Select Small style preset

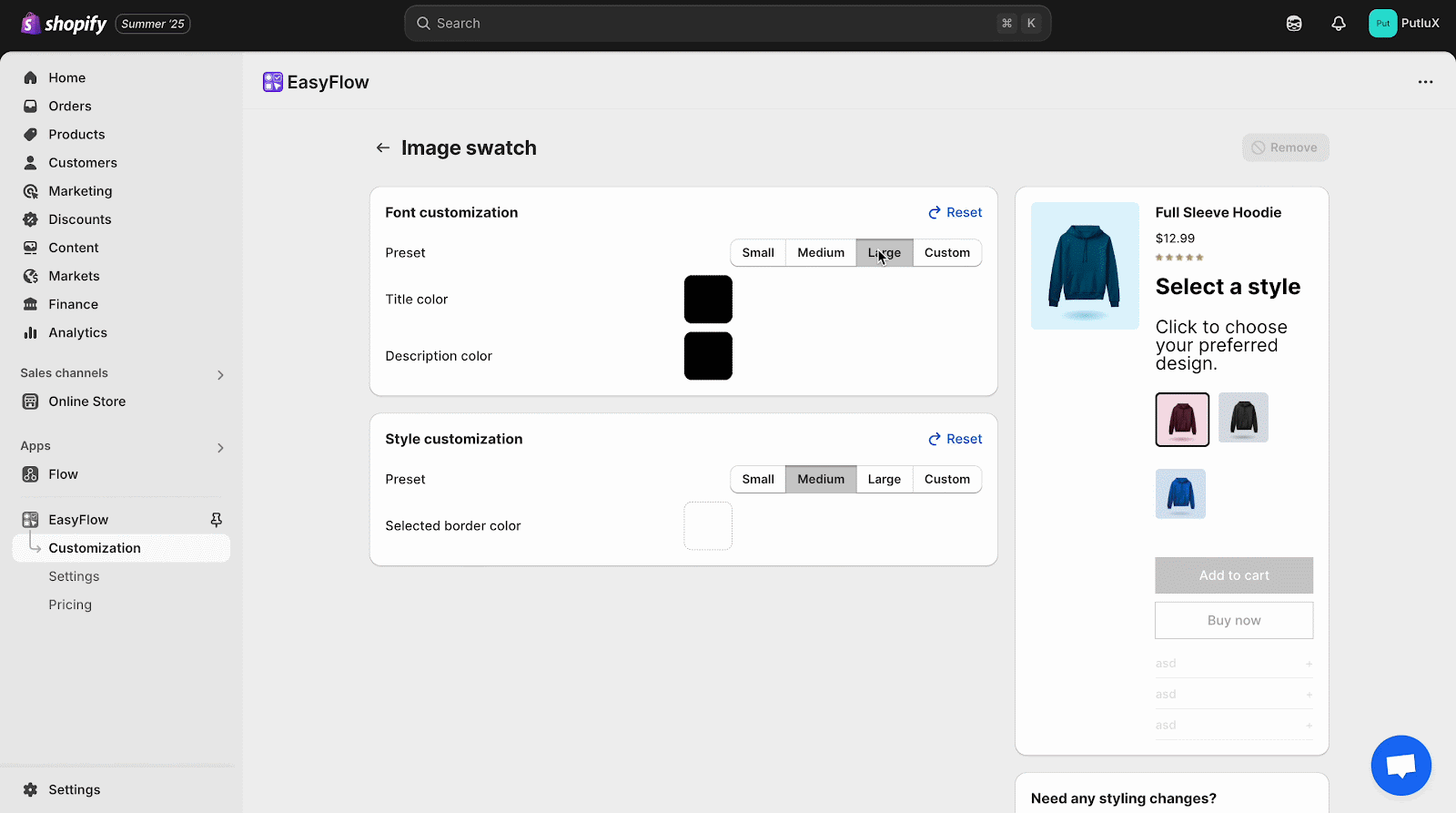coord(758,480)
